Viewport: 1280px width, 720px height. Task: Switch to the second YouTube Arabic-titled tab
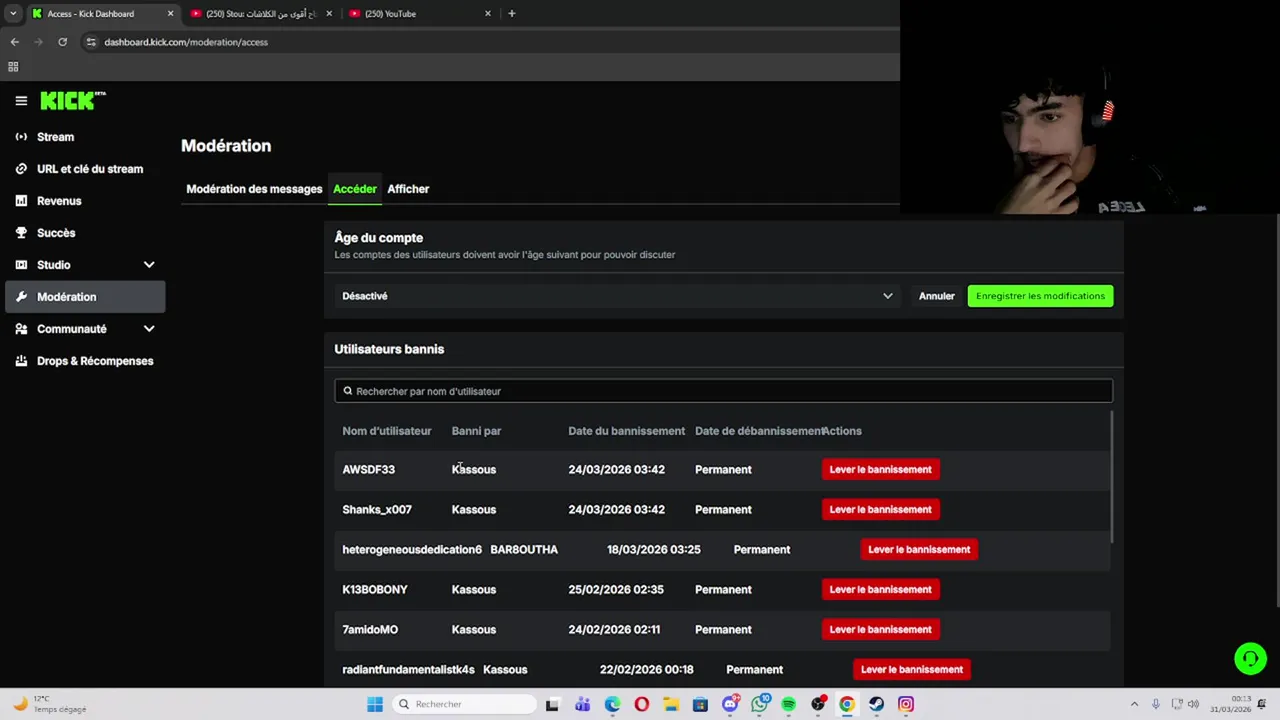[x=260, y=14]
